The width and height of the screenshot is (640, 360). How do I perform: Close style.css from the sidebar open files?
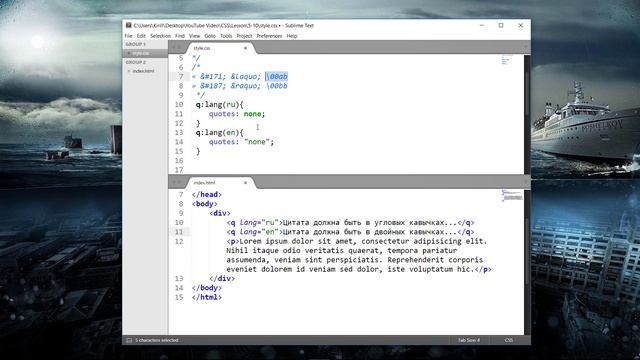tap(129, 53)
